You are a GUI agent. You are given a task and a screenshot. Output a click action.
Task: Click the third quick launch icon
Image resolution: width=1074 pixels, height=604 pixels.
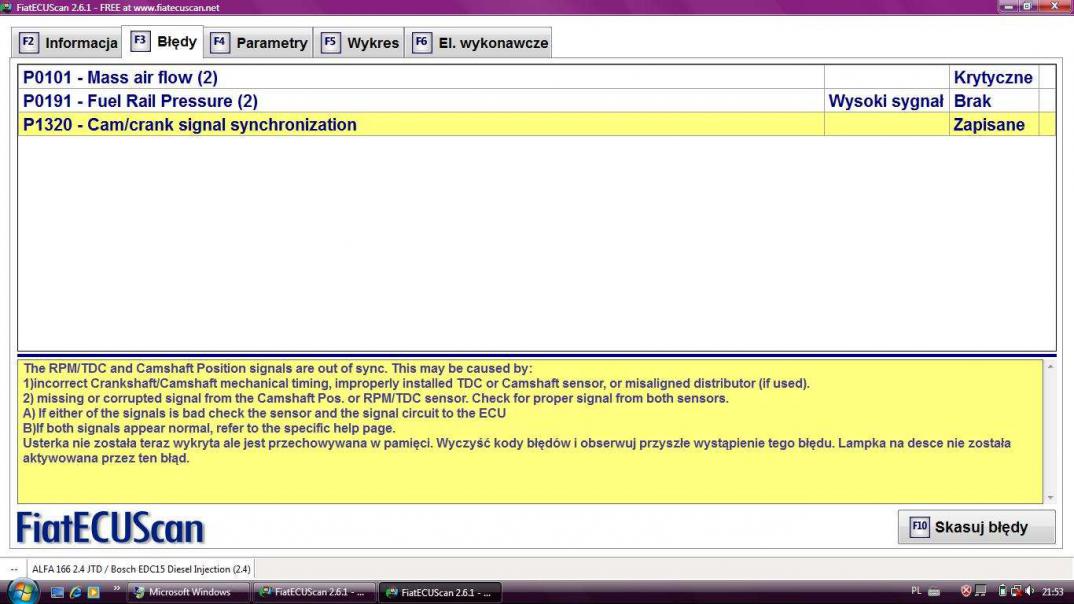click(x=93, y=592)
